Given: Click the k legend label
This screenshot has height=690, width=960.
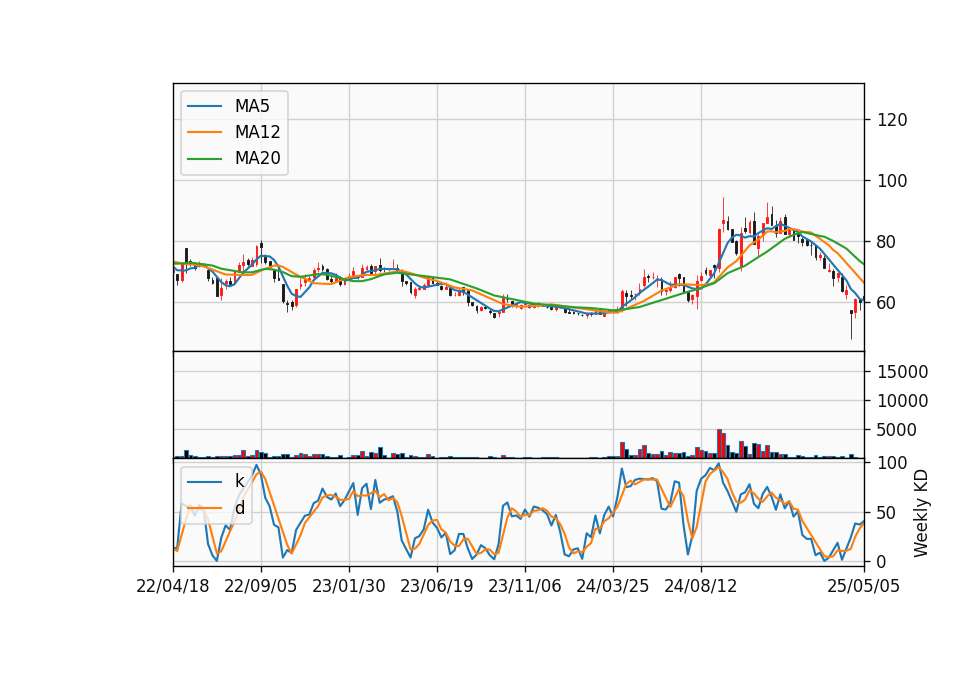Looking at the screenshot, I should tap(239, 481).
